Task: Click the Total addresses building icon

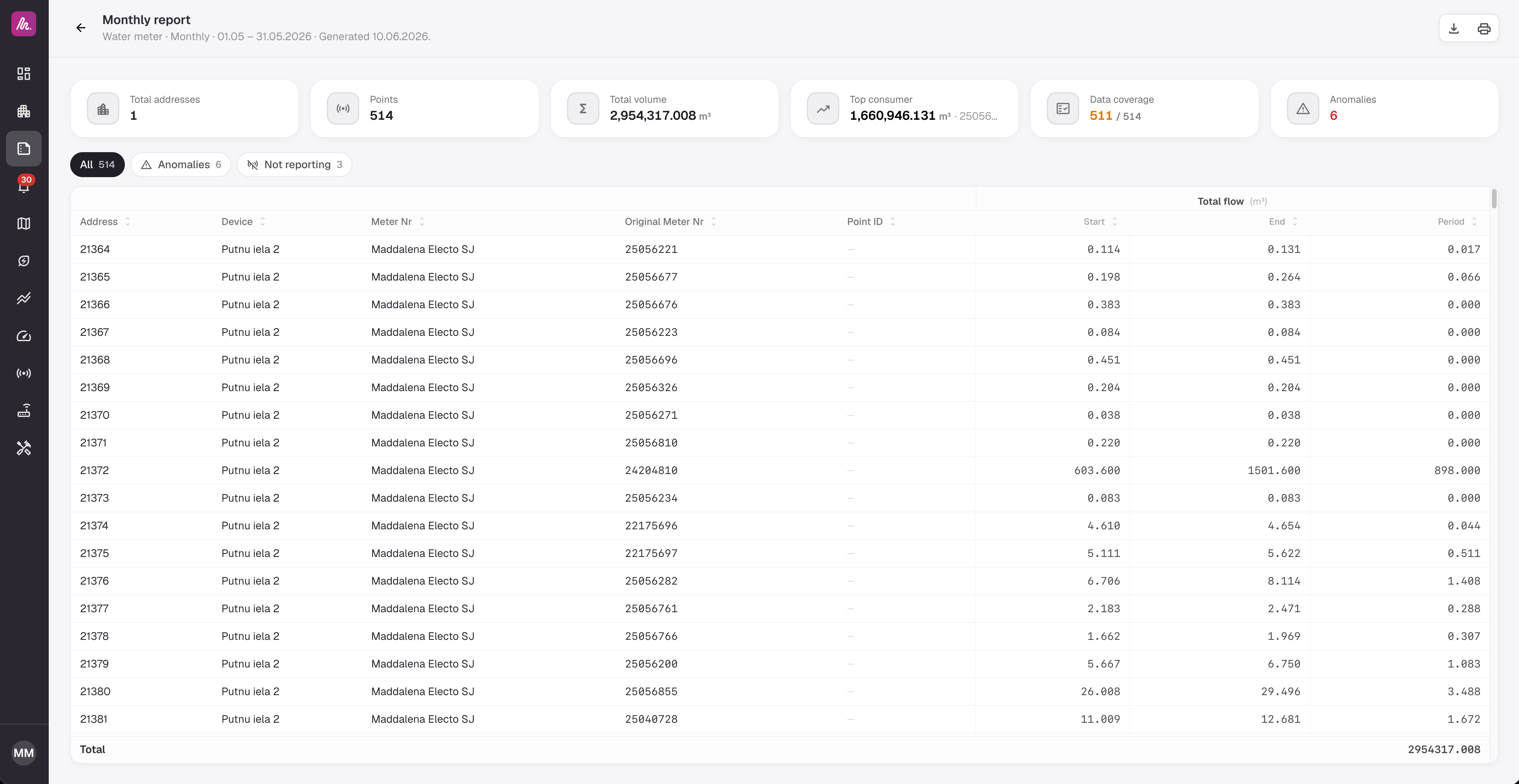Action: pos(103,108)
